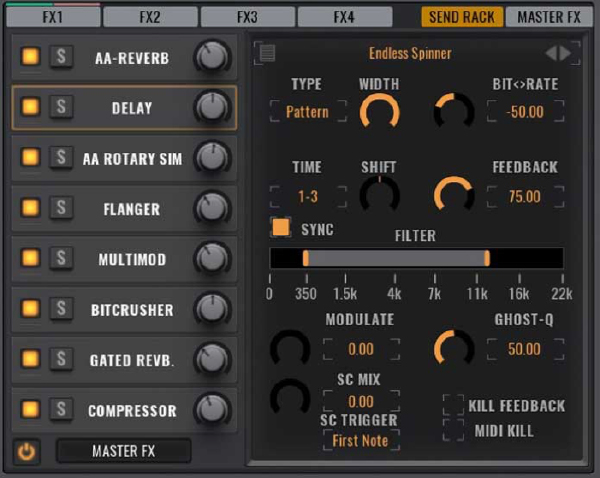
Task: Solo the COMPRESSOR effect
Action: (61, 409)
